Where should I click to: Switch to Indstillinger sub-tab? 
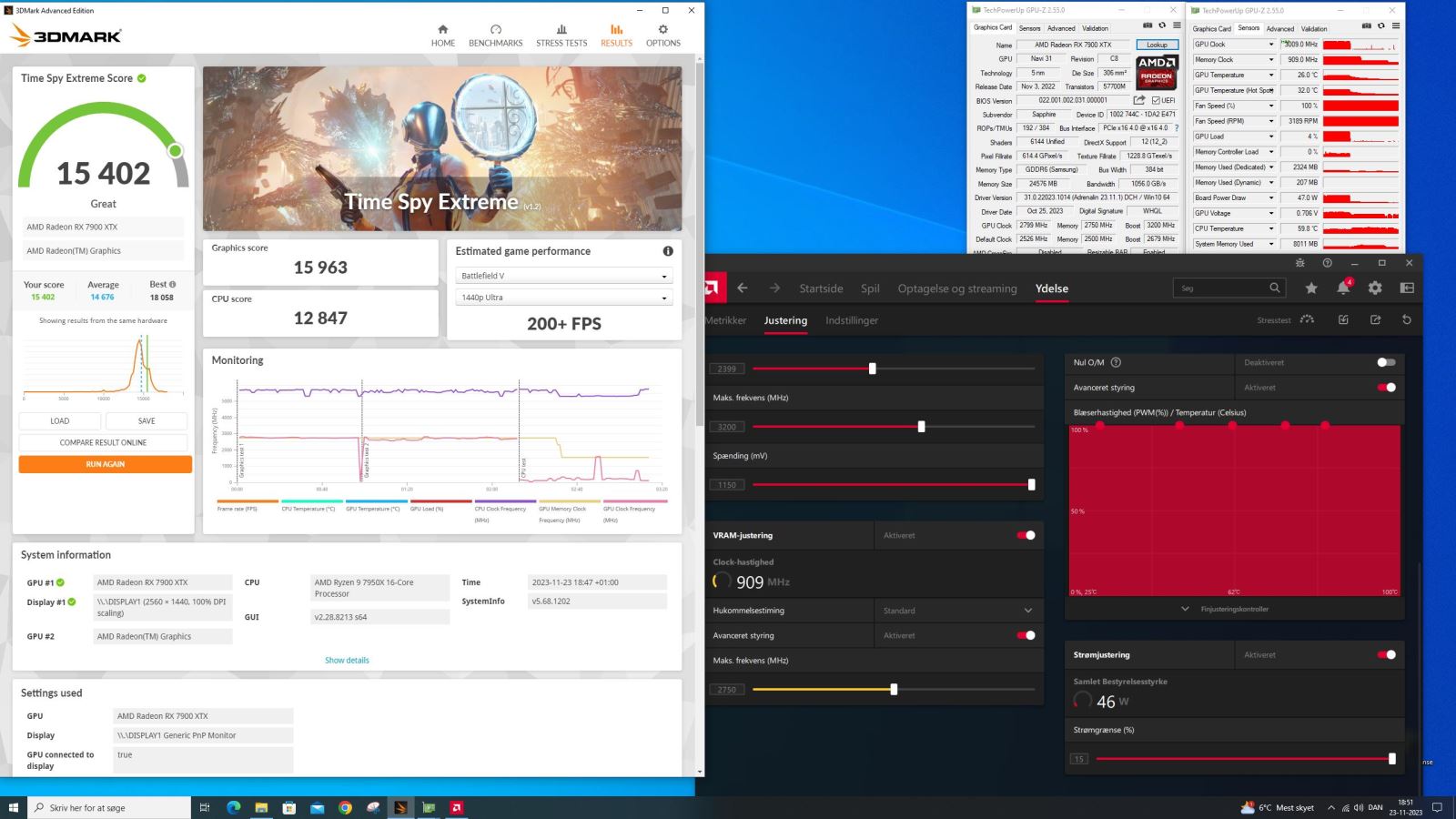click(x=852, y=320)
